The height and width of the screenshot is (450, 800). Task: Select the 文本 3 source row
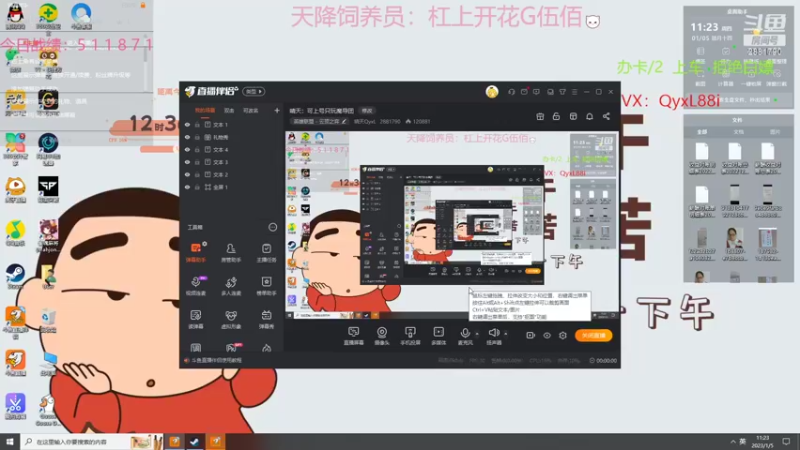(x=232, y=162)
